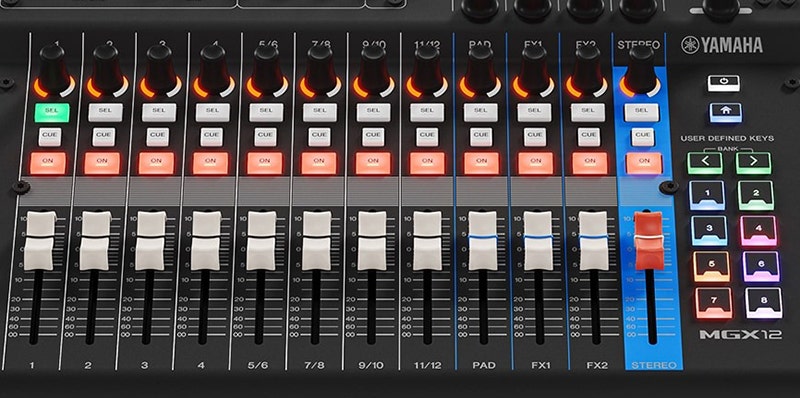The height and width of the screenshot is (398, 800).
Task: Select channel 9/10 with SEL button
Action: [x=373, y=112]
